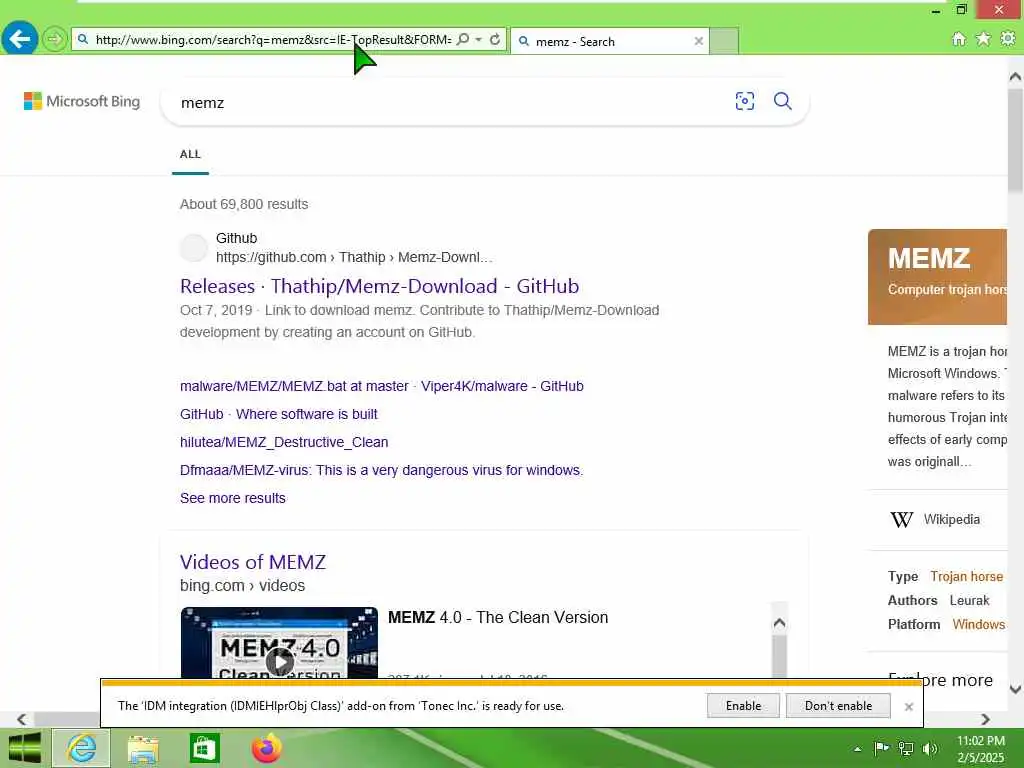
Task: Open the 'Windows' platform link
Action: pos(978,624)
